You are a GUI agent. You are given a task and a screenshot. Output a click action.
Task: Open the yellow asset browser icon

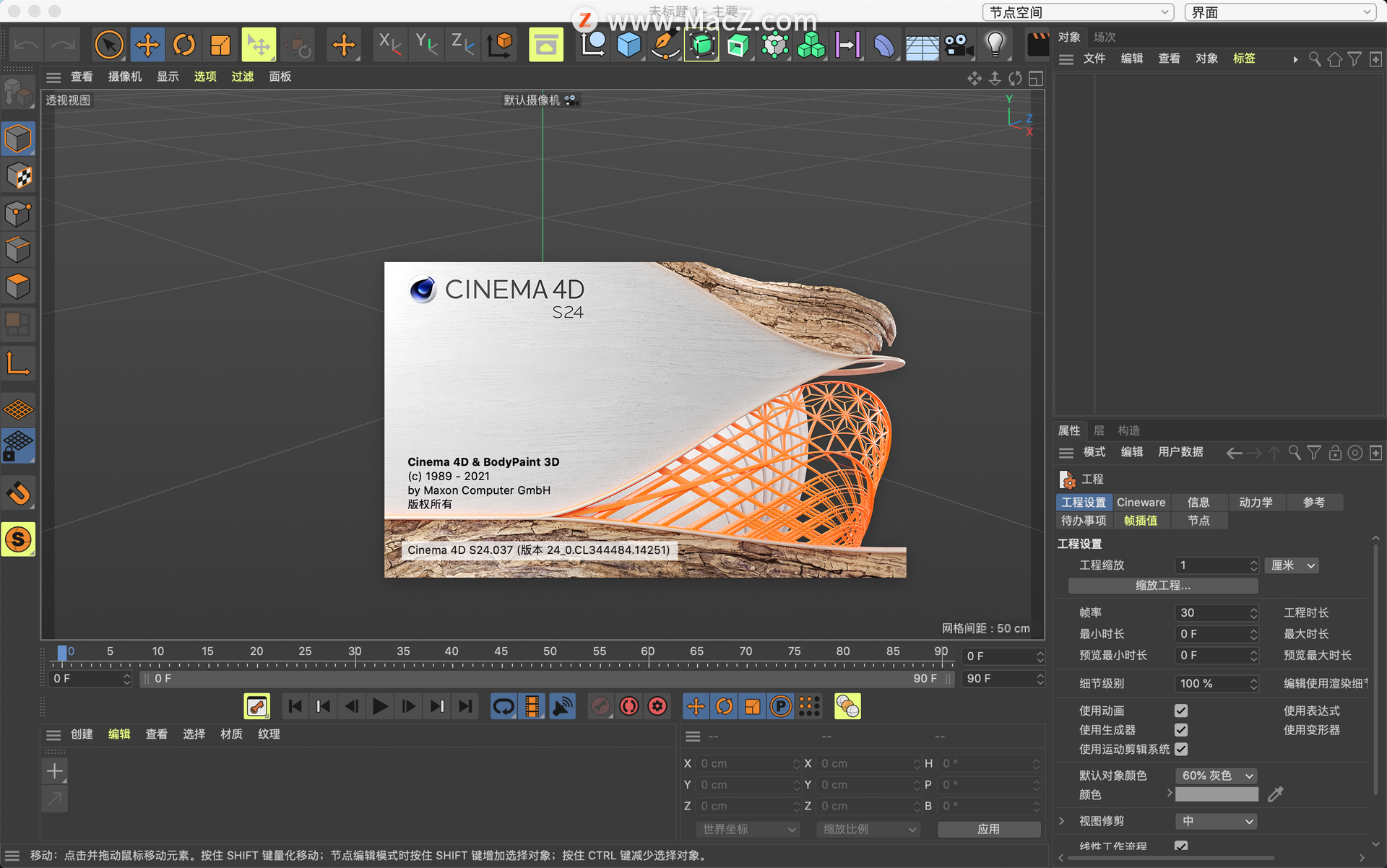[546, 45]
